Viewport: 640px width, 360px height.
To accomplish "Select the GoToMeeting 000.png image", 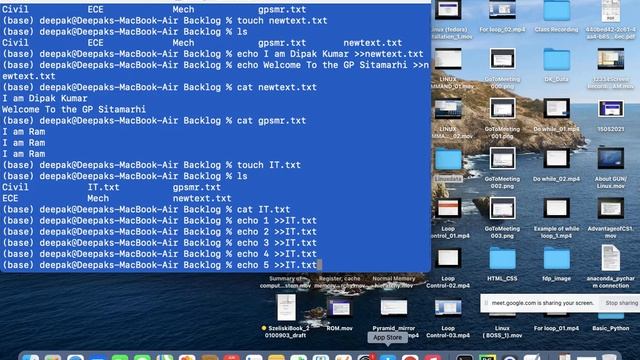I will click(x=502, y=59).
